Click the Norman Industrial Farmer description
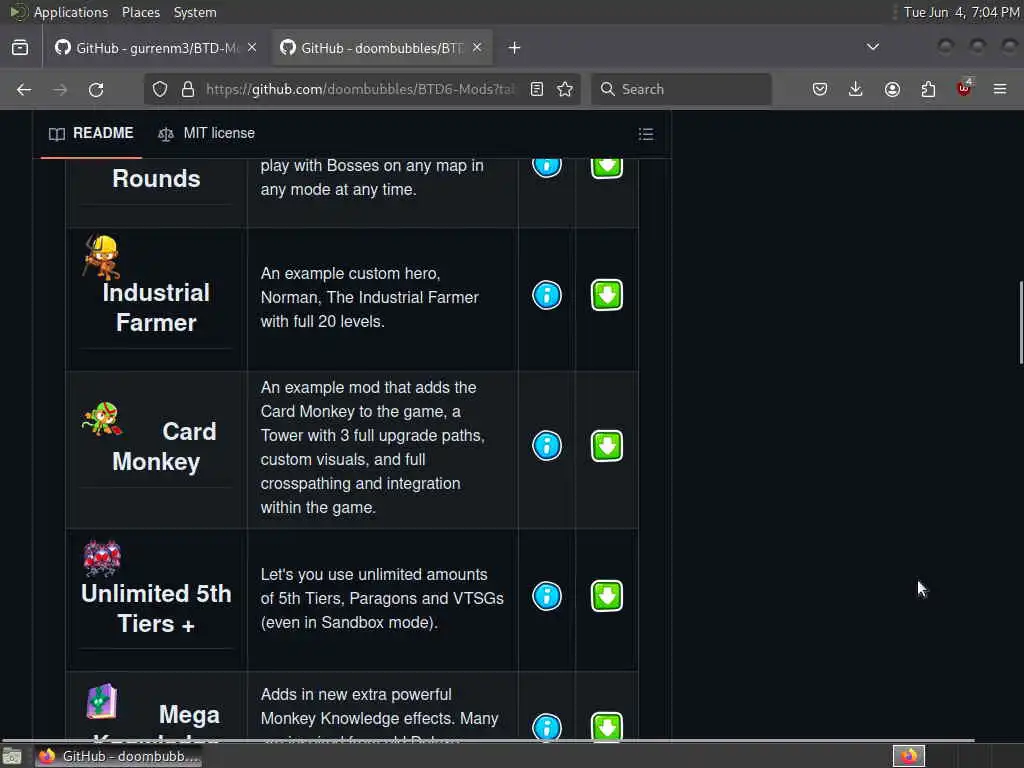Screen dimensions: 1024x768 [x=370, y=297]
